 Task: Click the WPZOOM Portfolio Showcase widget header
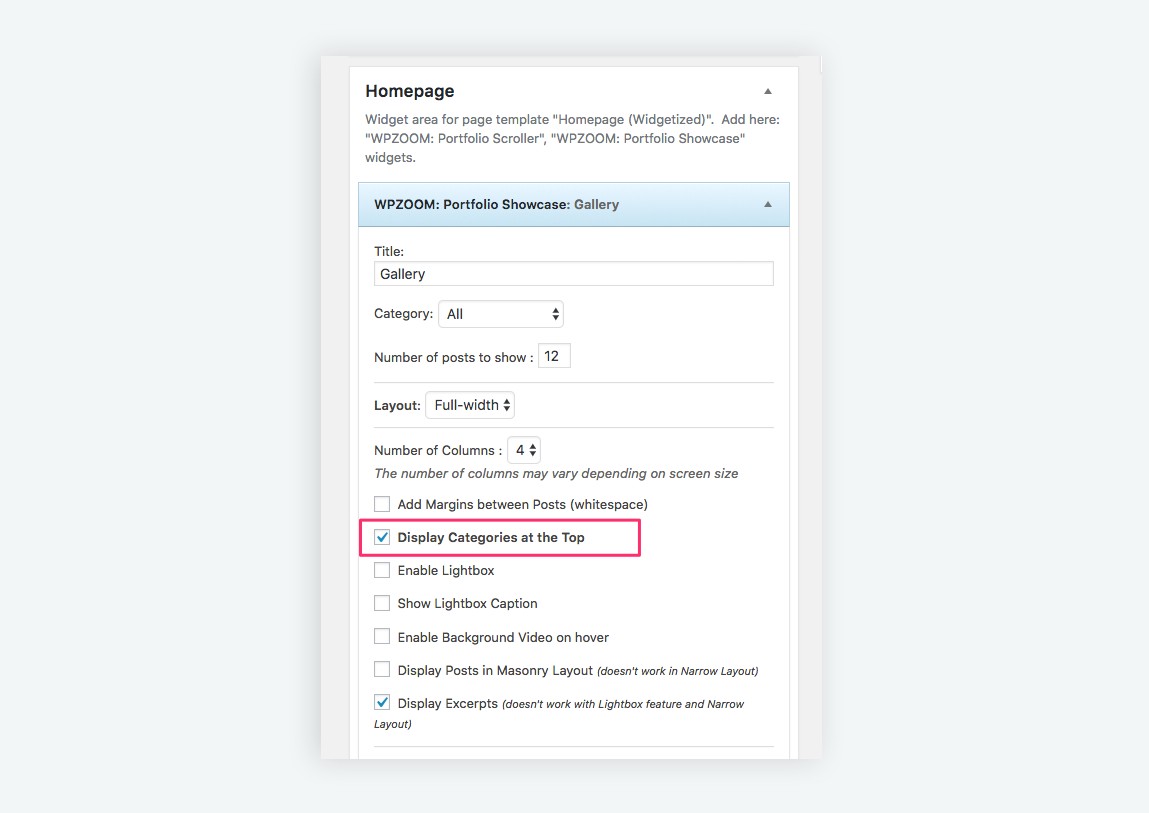(x=574, y=205)
